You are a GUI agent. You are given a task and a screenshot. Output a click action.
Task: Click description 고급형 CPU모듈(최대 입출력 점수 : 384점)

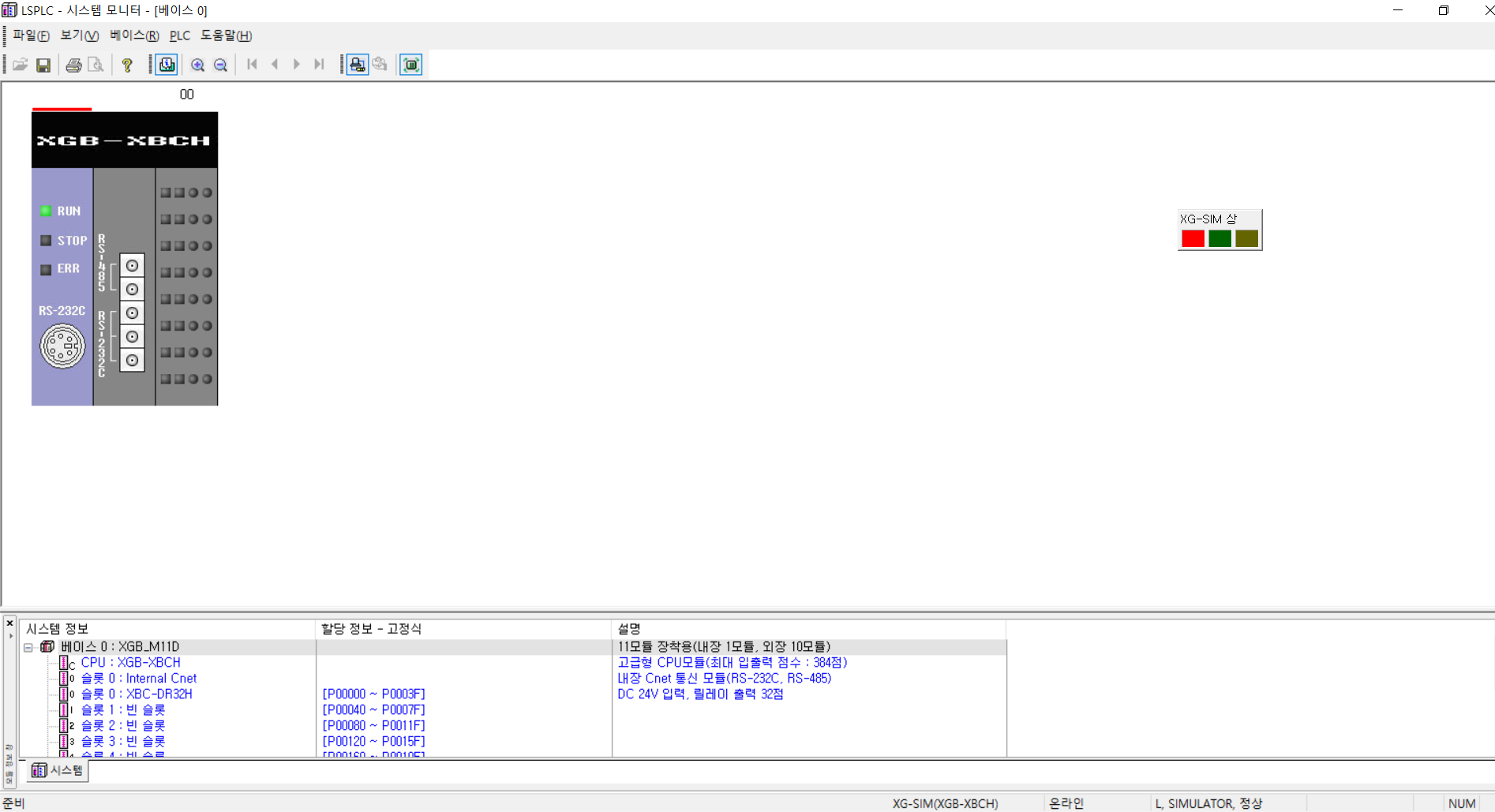732,663
